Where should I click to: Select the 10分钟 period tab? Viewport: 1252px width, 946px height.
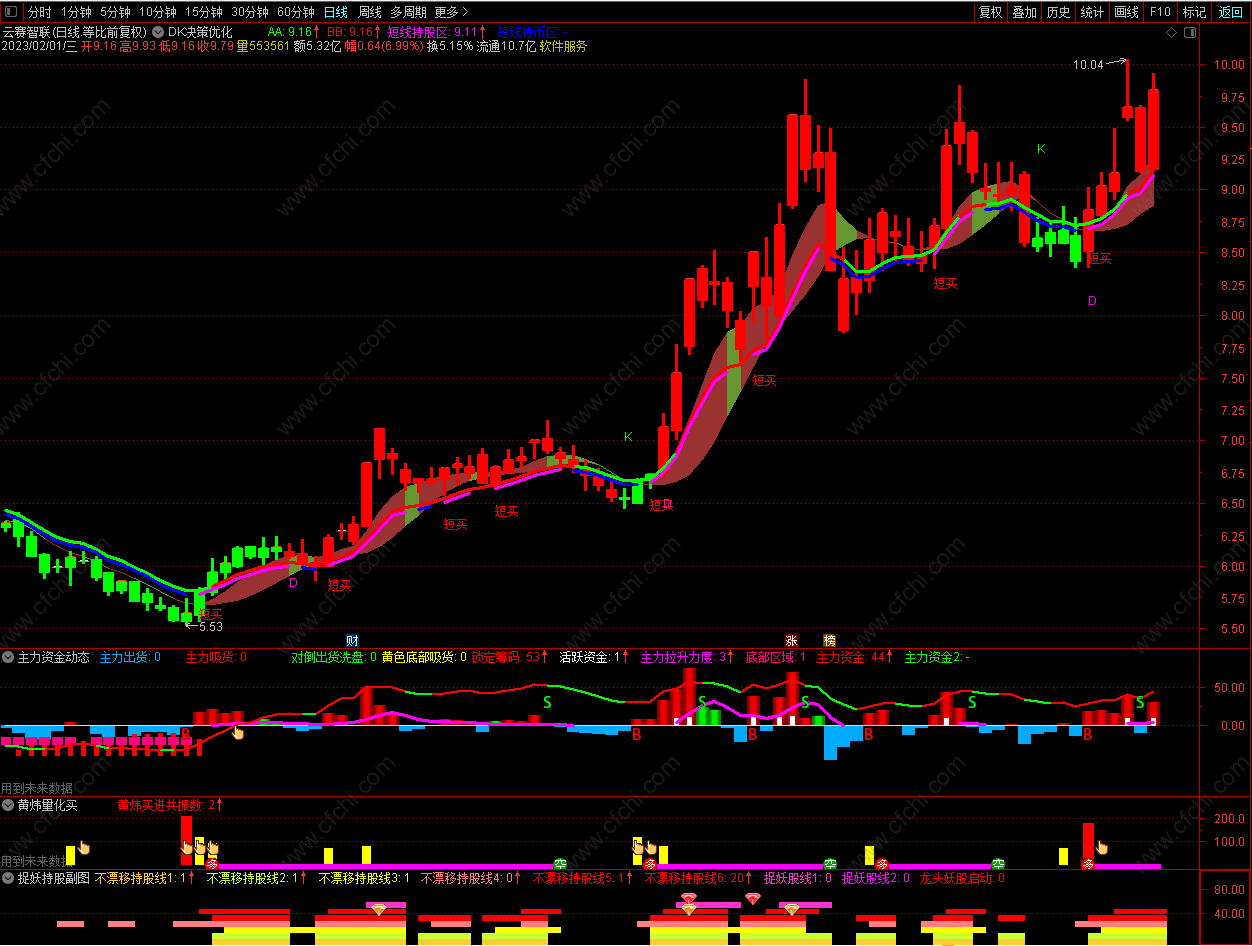[158, 12]
